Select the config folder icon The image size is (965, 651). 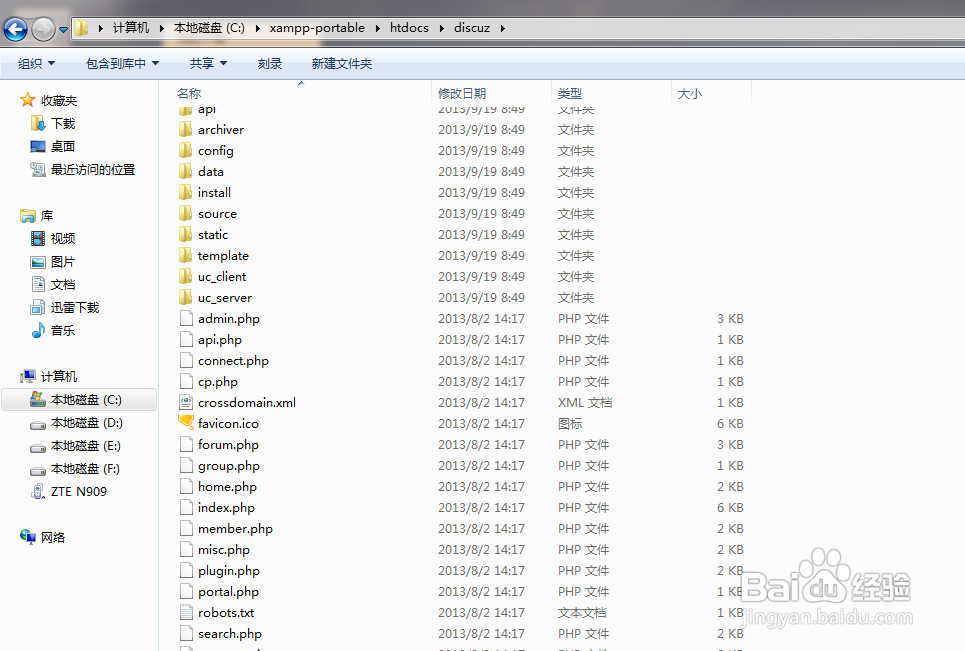pos(186,150)
